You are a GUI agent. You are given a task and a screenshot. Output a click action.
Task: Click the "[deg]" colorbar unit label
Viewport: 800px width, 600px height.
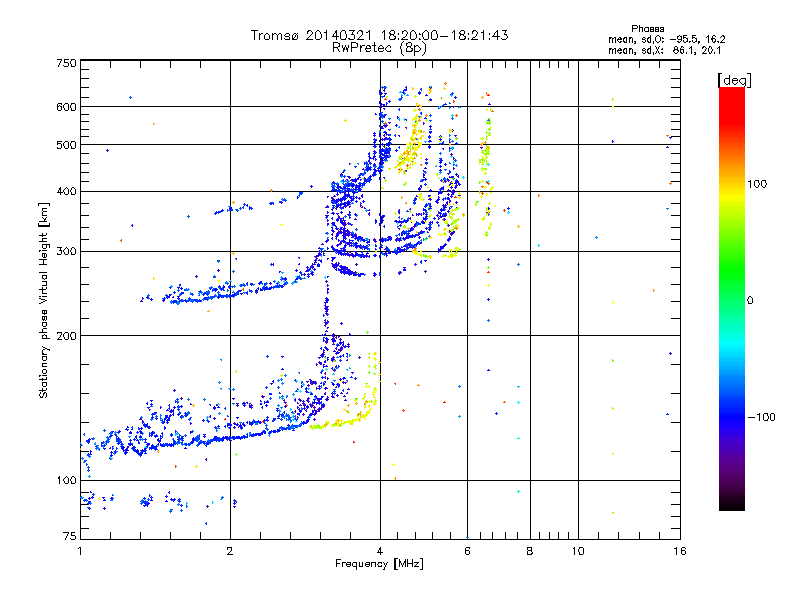734,80
